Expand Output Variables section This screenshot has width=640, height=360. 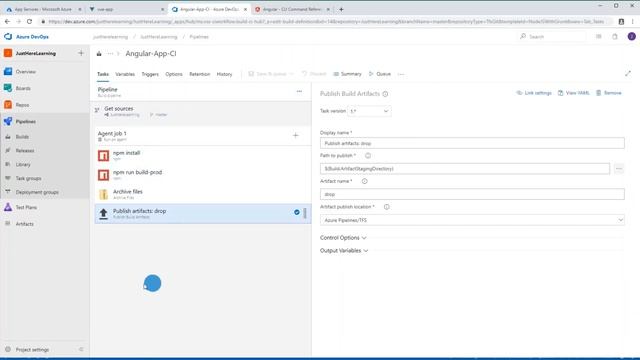coord(344,251)
